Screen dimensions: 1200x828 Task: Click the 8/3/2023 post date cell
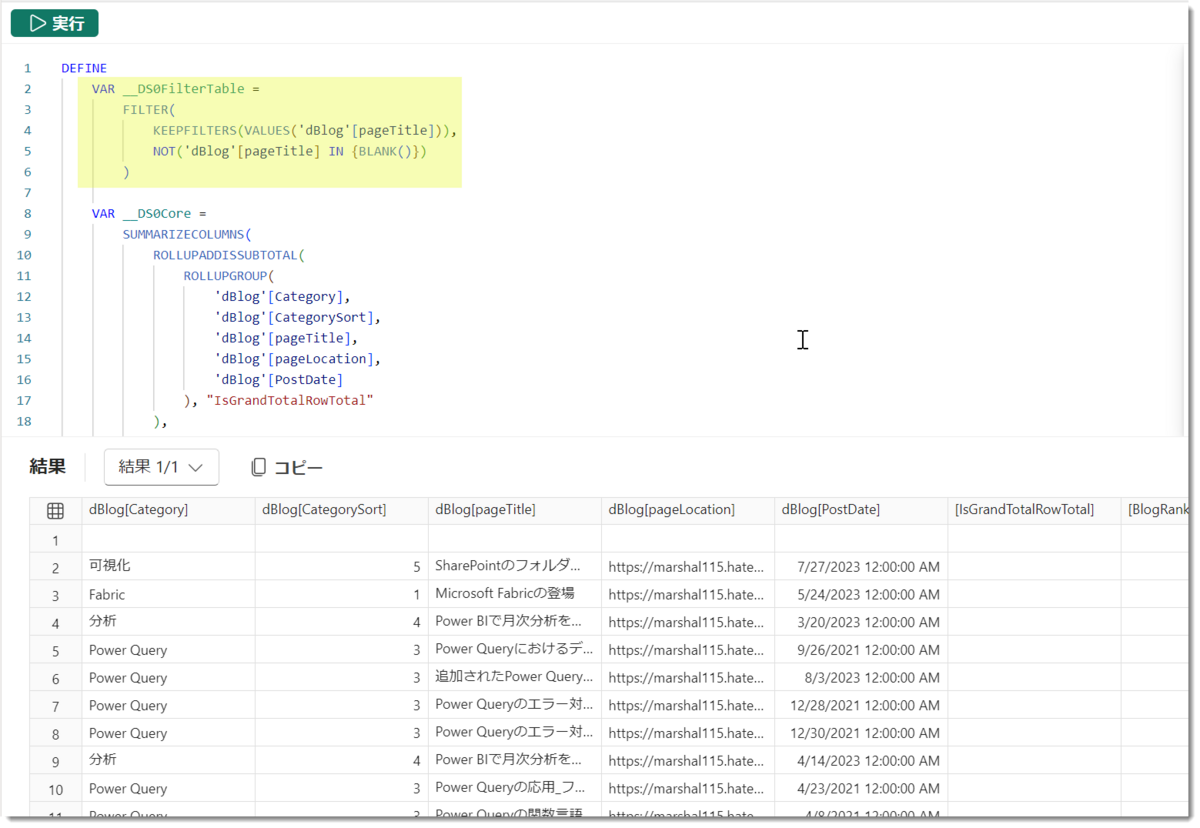point(861,678)
